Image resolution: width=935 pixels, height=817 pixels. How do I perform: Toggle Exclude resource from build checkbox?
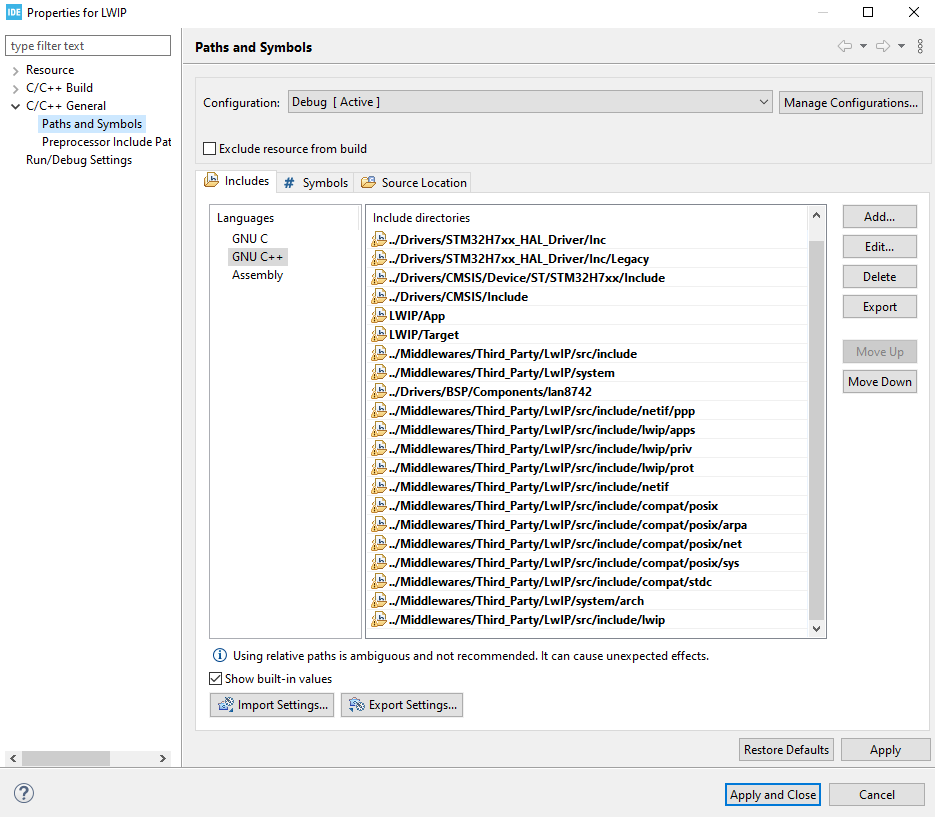pyautogui.click(x=209, y=148)
